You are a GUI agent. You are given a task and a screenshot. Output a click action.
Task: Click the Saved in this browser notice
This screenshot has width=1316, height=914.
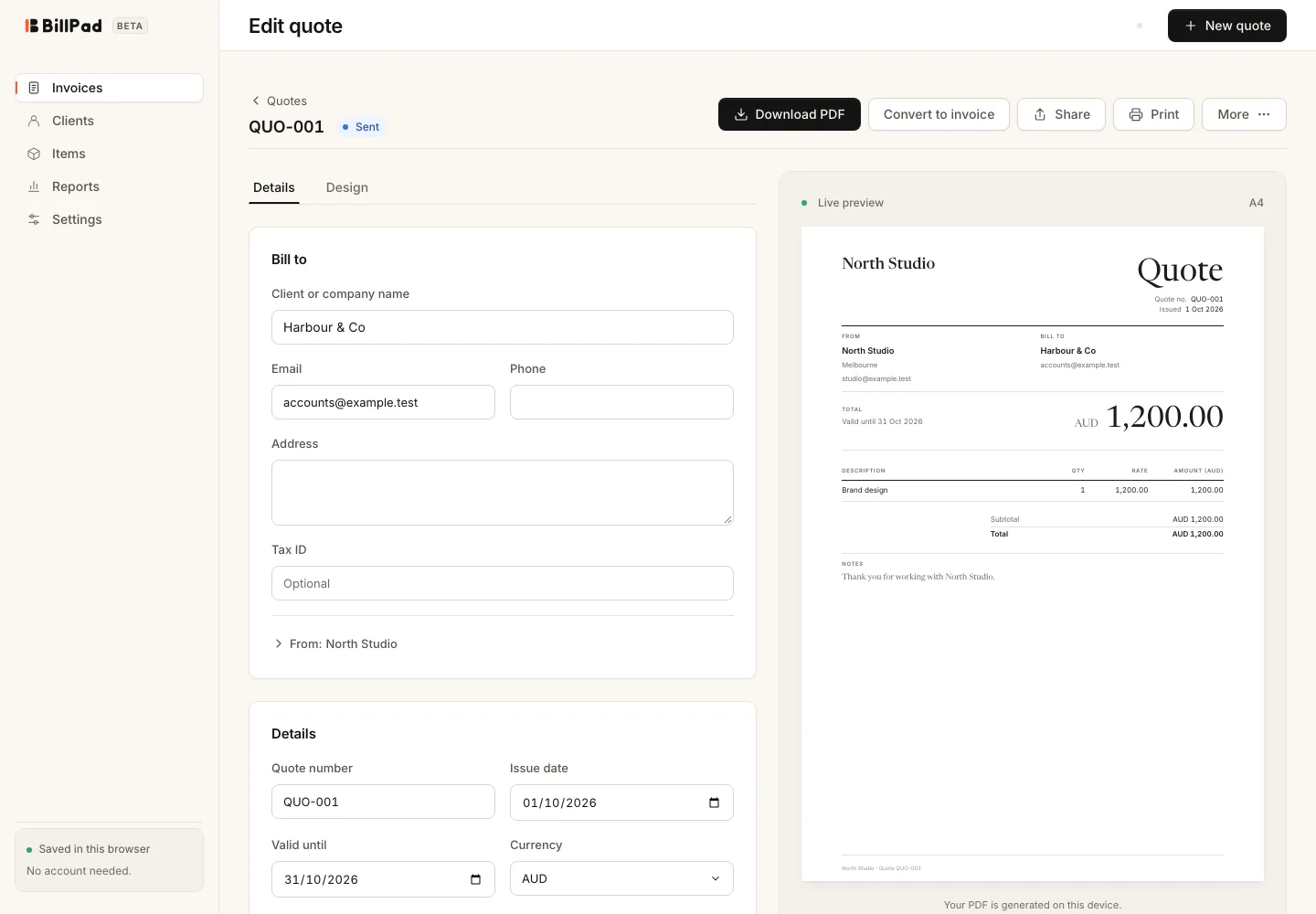pos(110,860)
